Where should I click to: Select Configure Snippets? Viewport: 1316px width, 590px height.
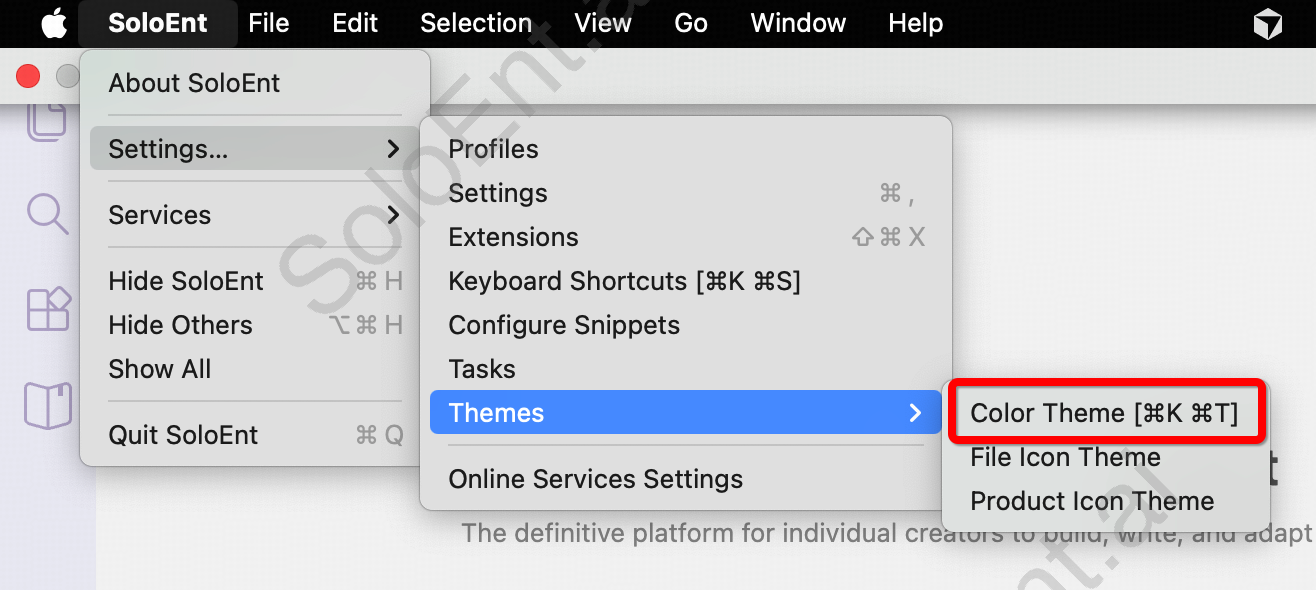[563, 325]
